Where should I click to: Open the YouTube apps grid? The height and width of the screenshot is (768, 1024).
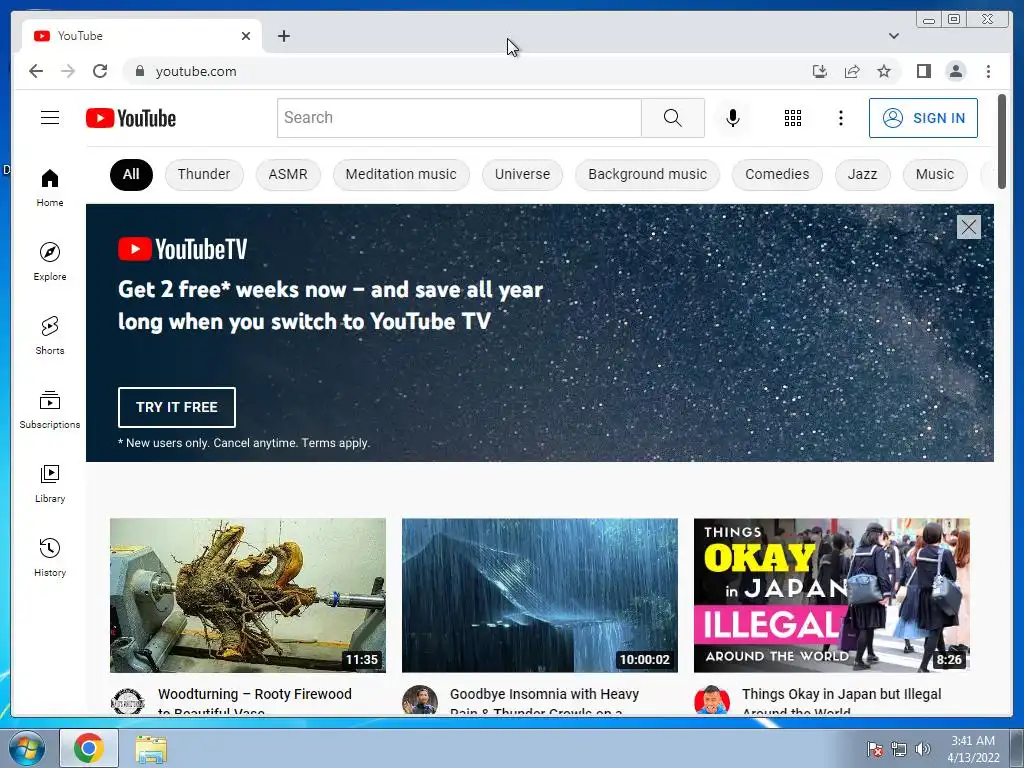[793, 118]
